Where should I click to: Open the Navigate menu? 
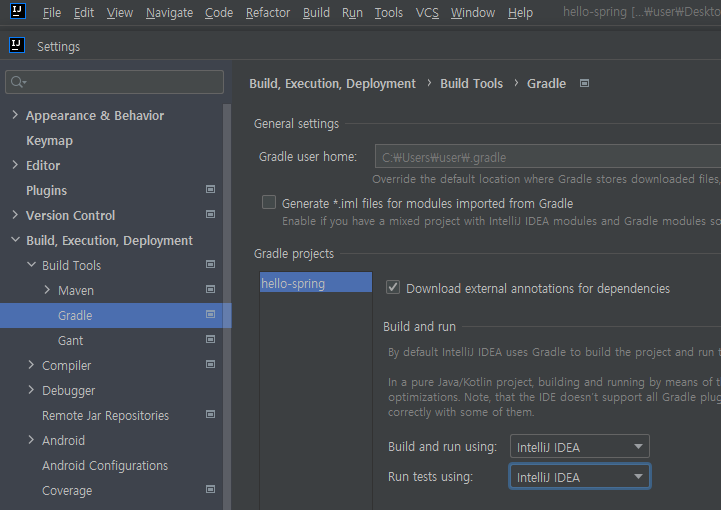pyautogui.click(x=169, y=12)
